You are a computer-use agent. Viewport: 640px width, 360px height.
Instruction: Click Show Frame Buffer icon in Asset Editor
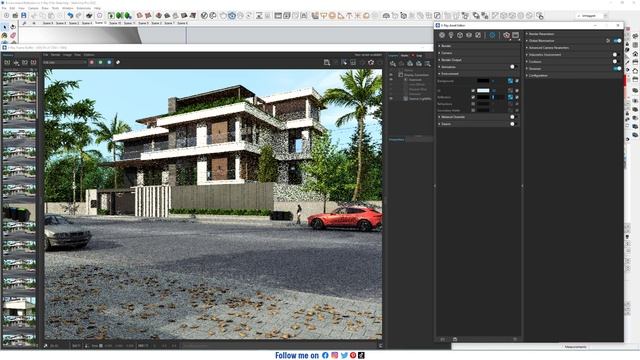pos(516,36)
